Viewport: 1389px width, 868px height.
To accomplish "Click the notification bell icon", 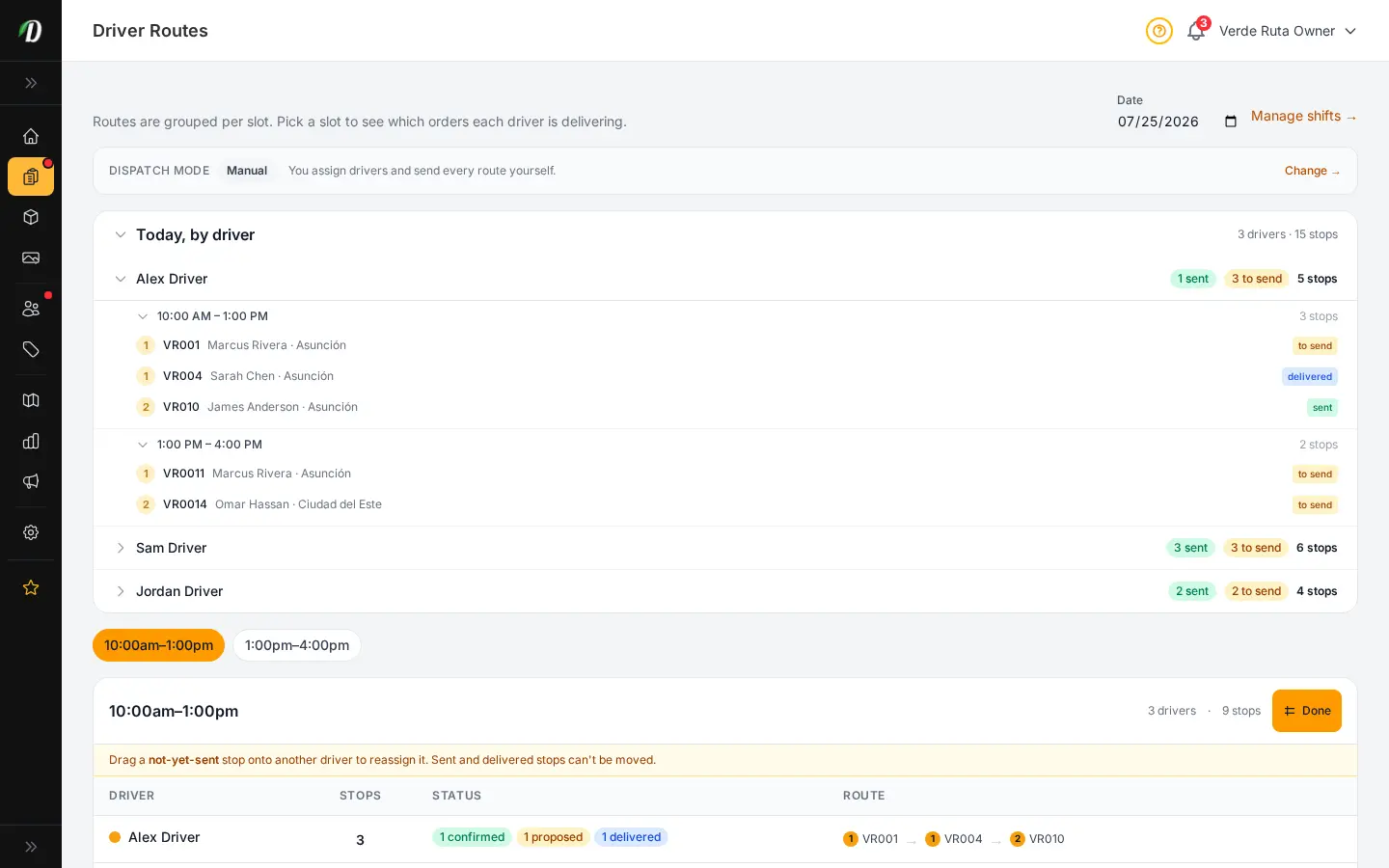I will (x=1196, y=31).
